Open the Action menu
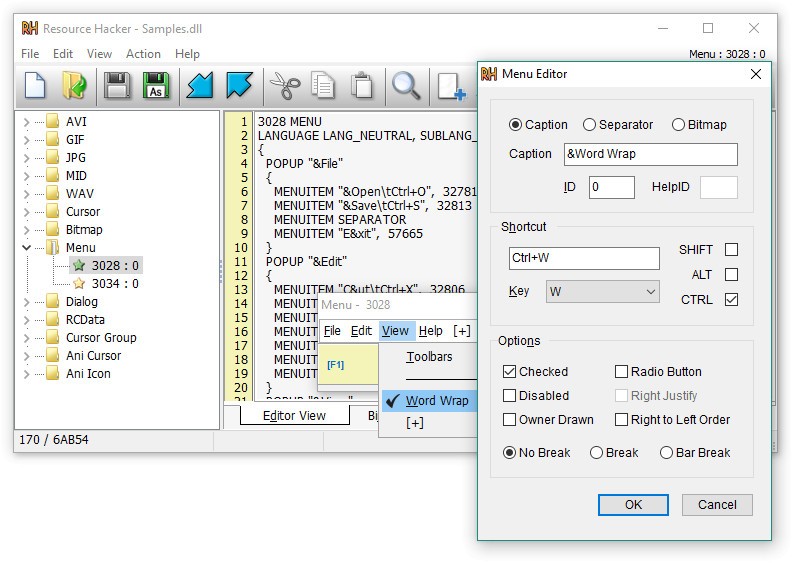 pyautogui.click(x=143, y=54)
